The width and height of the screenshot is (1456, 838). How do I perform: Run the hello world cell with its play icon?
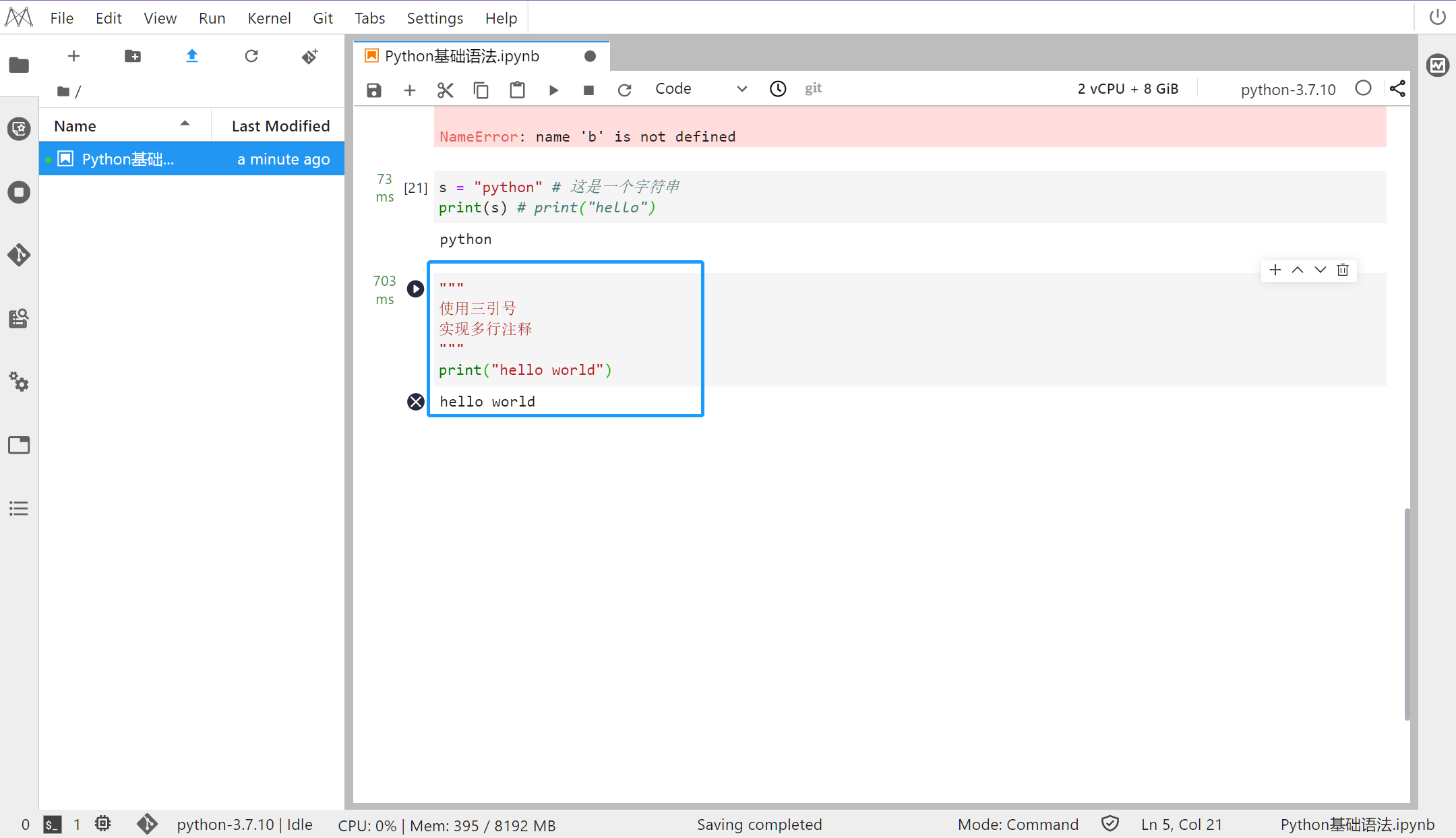pyautogui.click(x=415, y=289)
